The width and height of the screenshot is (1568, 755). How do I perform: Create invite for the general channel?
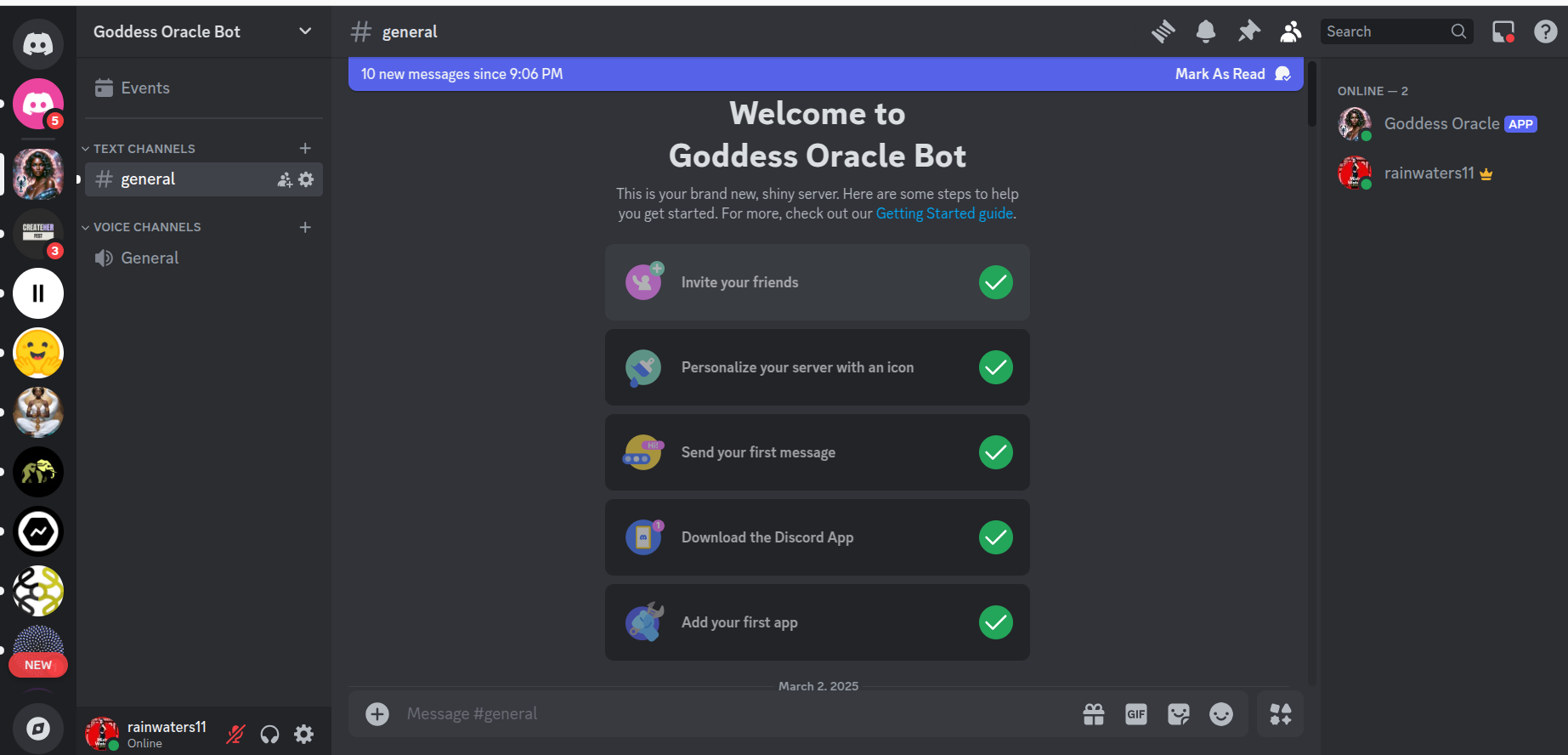point(285,179)
